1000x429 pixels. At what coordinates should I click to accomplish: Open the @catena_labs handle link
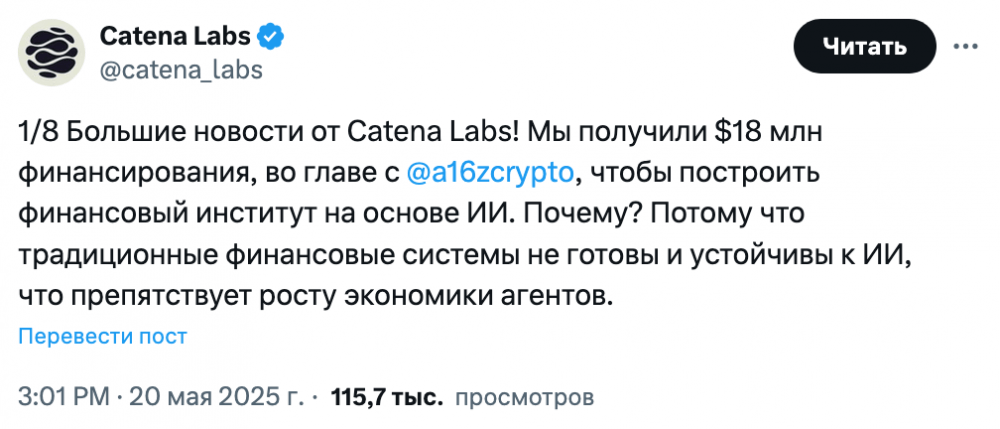(181, 70)
